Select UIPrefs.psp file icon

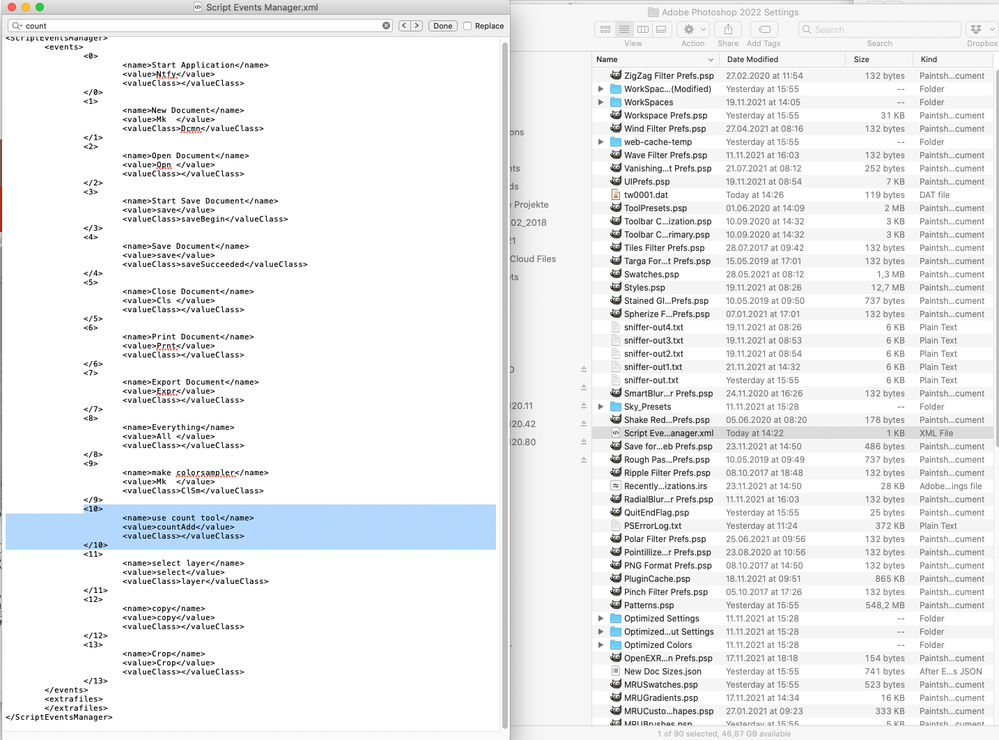tap(615, 182)
